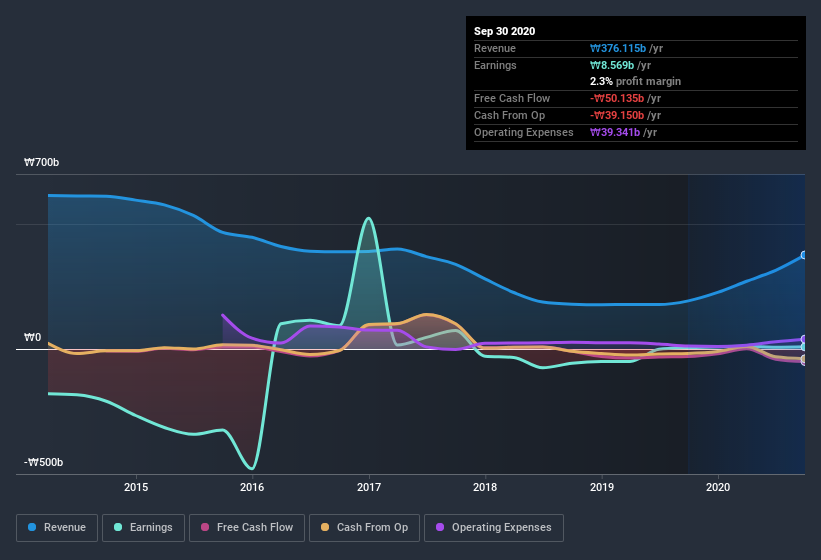The image size is (821, 560).
Task: Select the Revenue row label in the tooltip
Action: point(495,48)
